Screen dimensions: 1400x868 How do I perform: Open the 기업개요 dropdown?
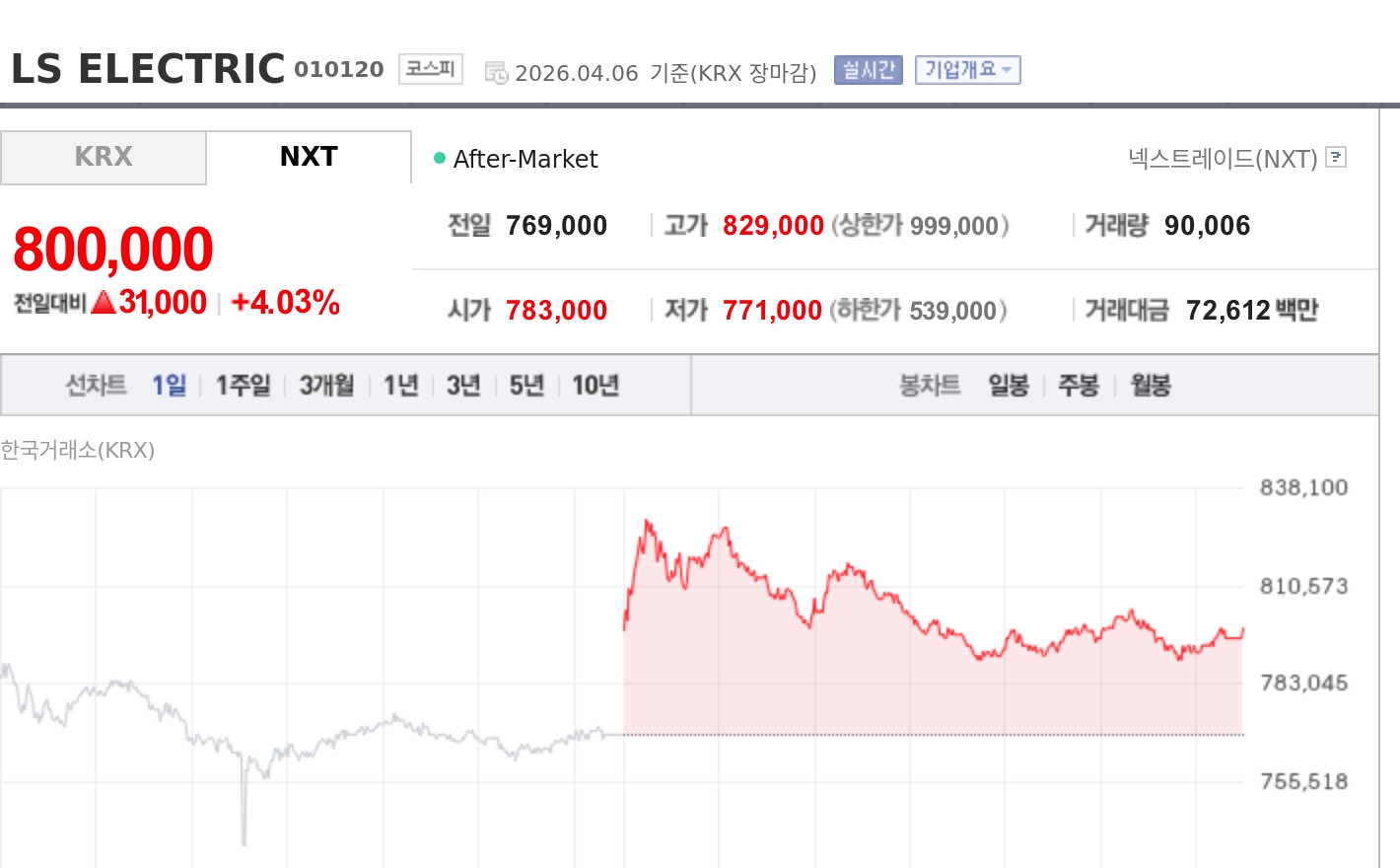coord(968,69)
